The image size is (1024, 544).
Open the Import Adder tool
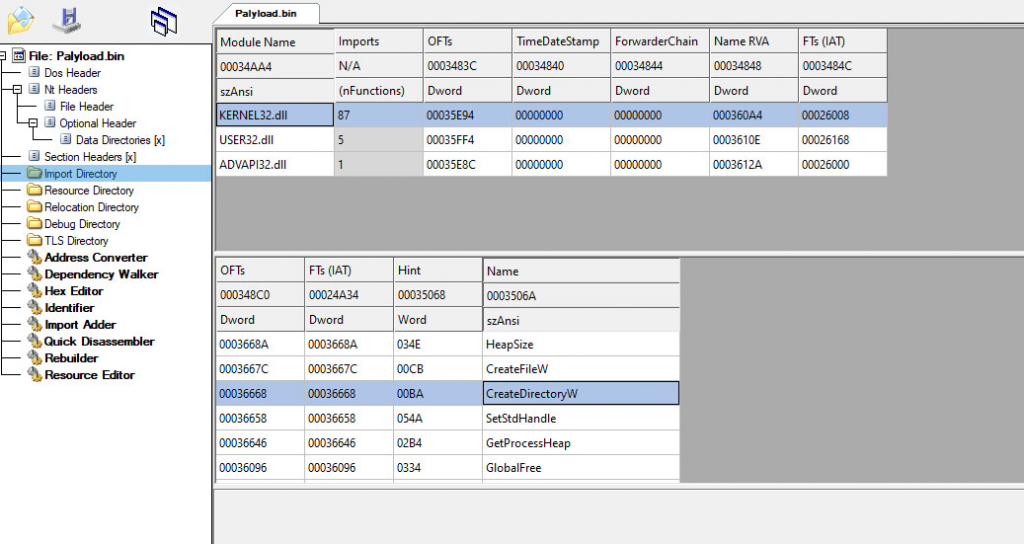tap(80, 324)
